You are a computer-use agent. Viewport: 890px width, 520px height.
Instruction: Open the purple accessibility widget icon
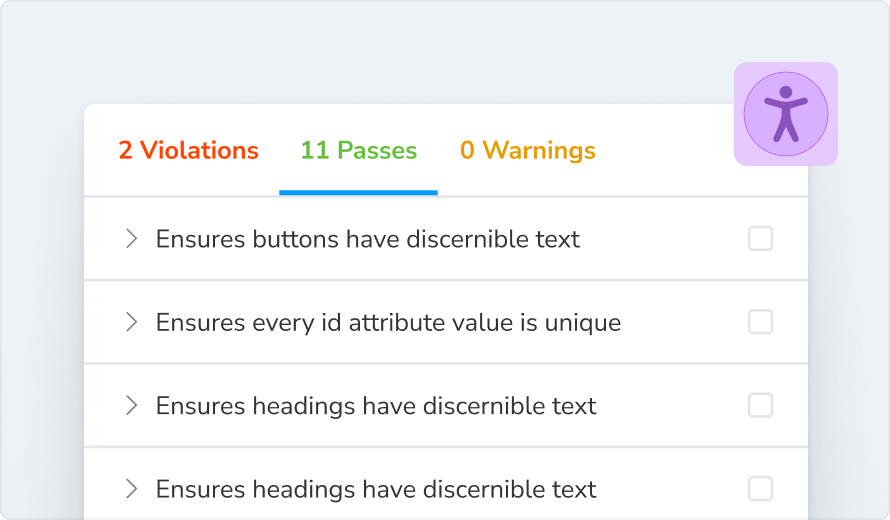786,113
